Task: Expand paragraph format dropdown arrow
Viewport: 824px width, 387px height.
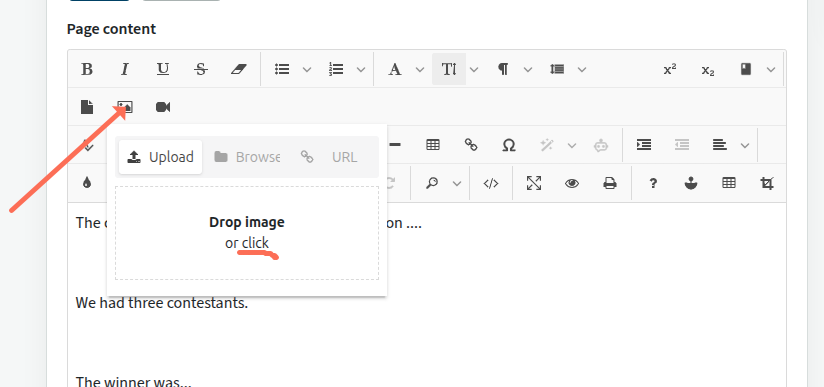Action: pos(528,69)
